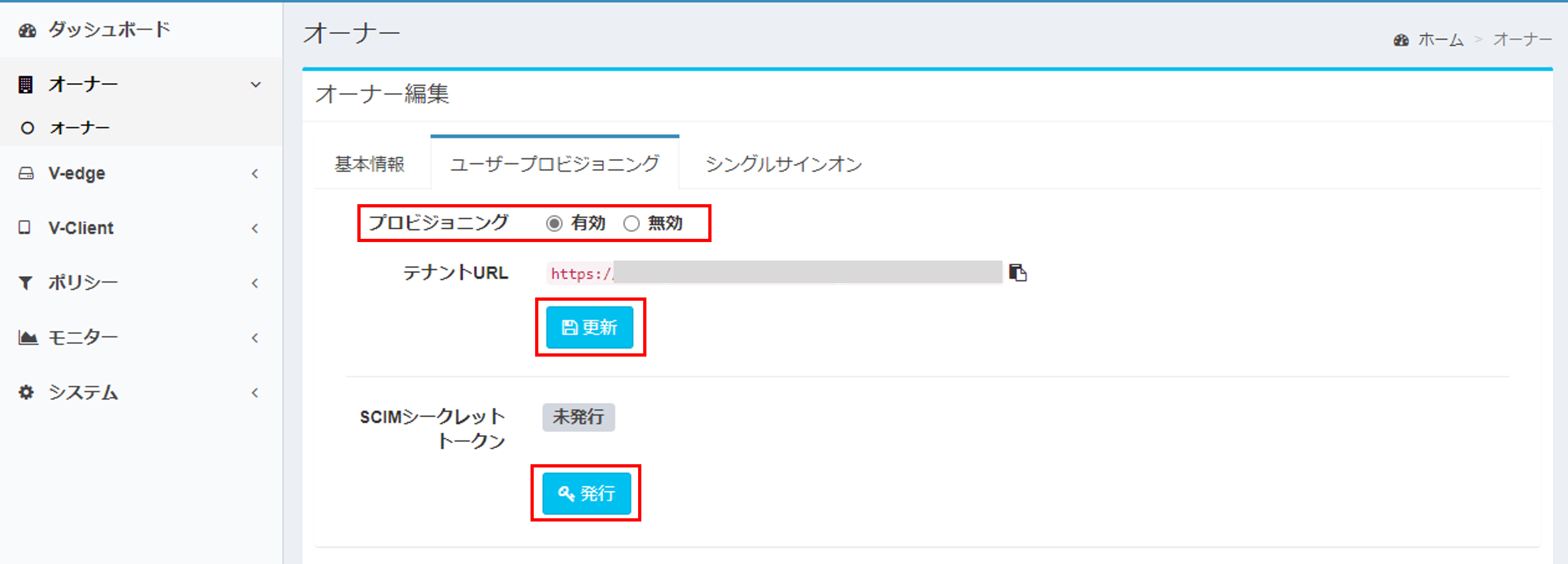The image size is (1568, 564).
Task: Click the V-edge drive icon
Action: [x=25, y=174]
